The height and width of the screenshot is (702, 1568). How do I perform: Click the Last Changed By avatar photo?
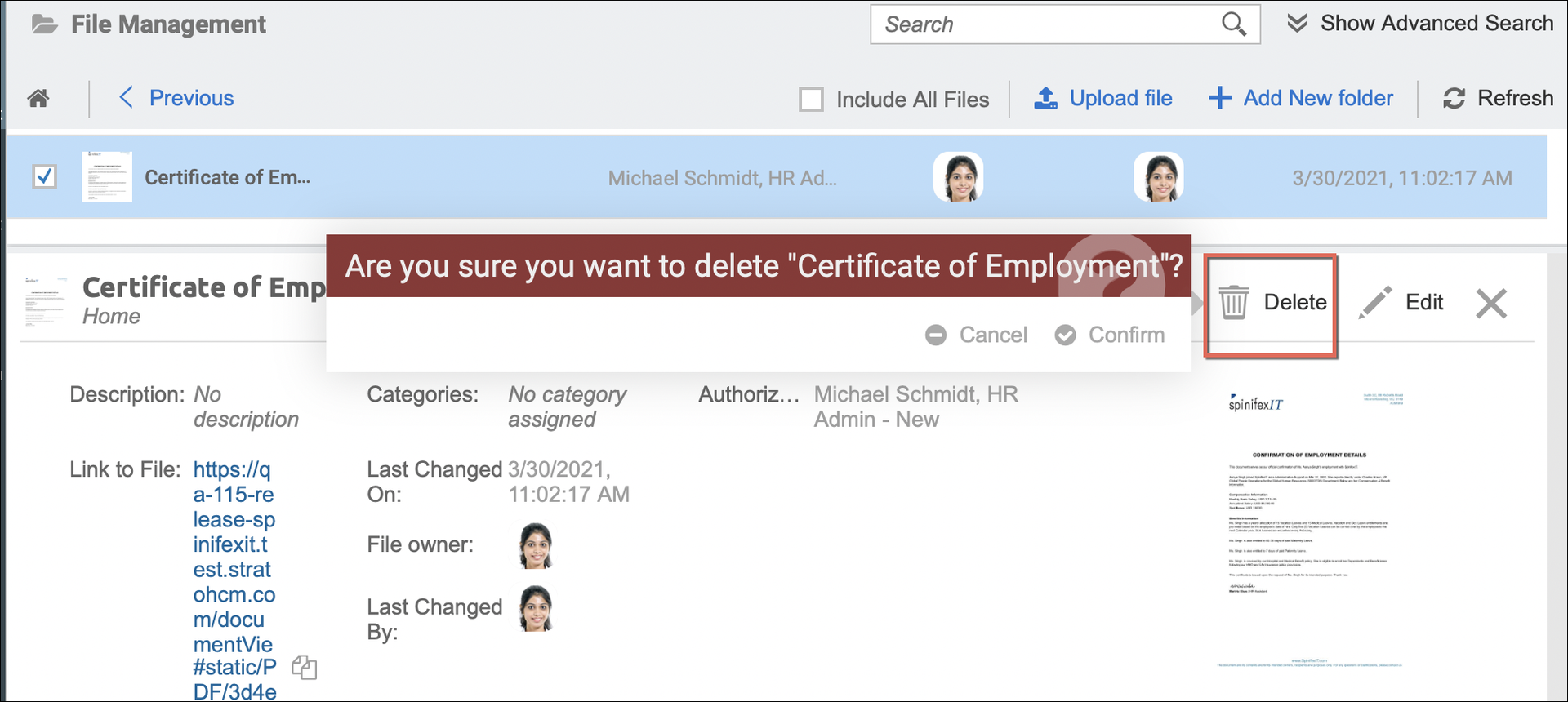(x=536, y=609)
